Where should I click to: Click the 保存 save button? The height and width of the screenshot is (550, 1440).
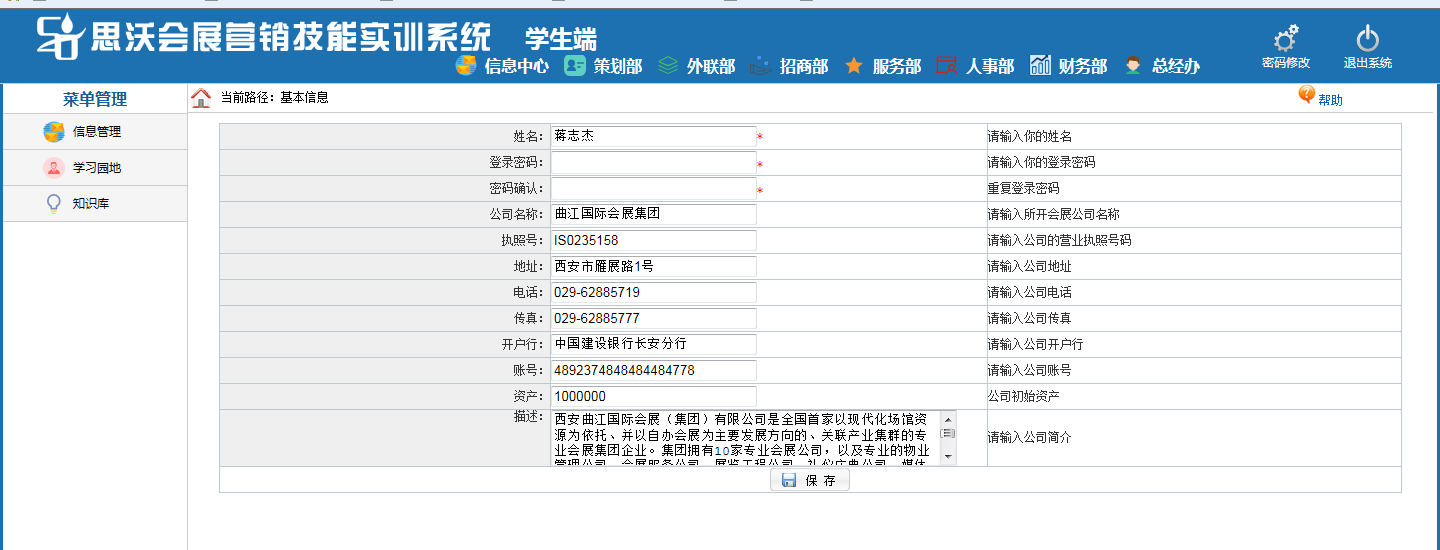[x=810, y=481]
